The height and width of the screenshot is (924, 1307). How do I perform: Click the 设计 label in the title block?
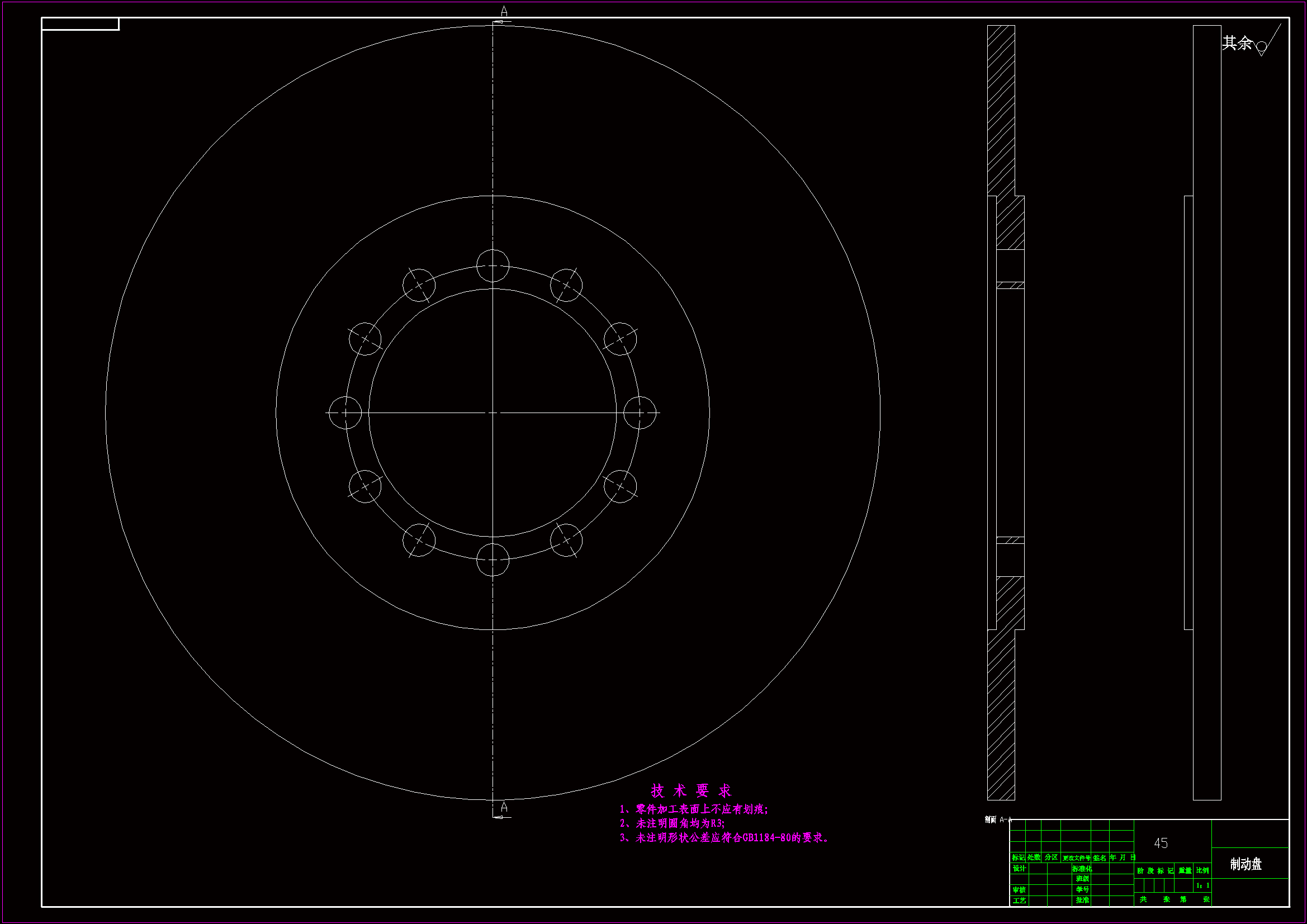1019,868
